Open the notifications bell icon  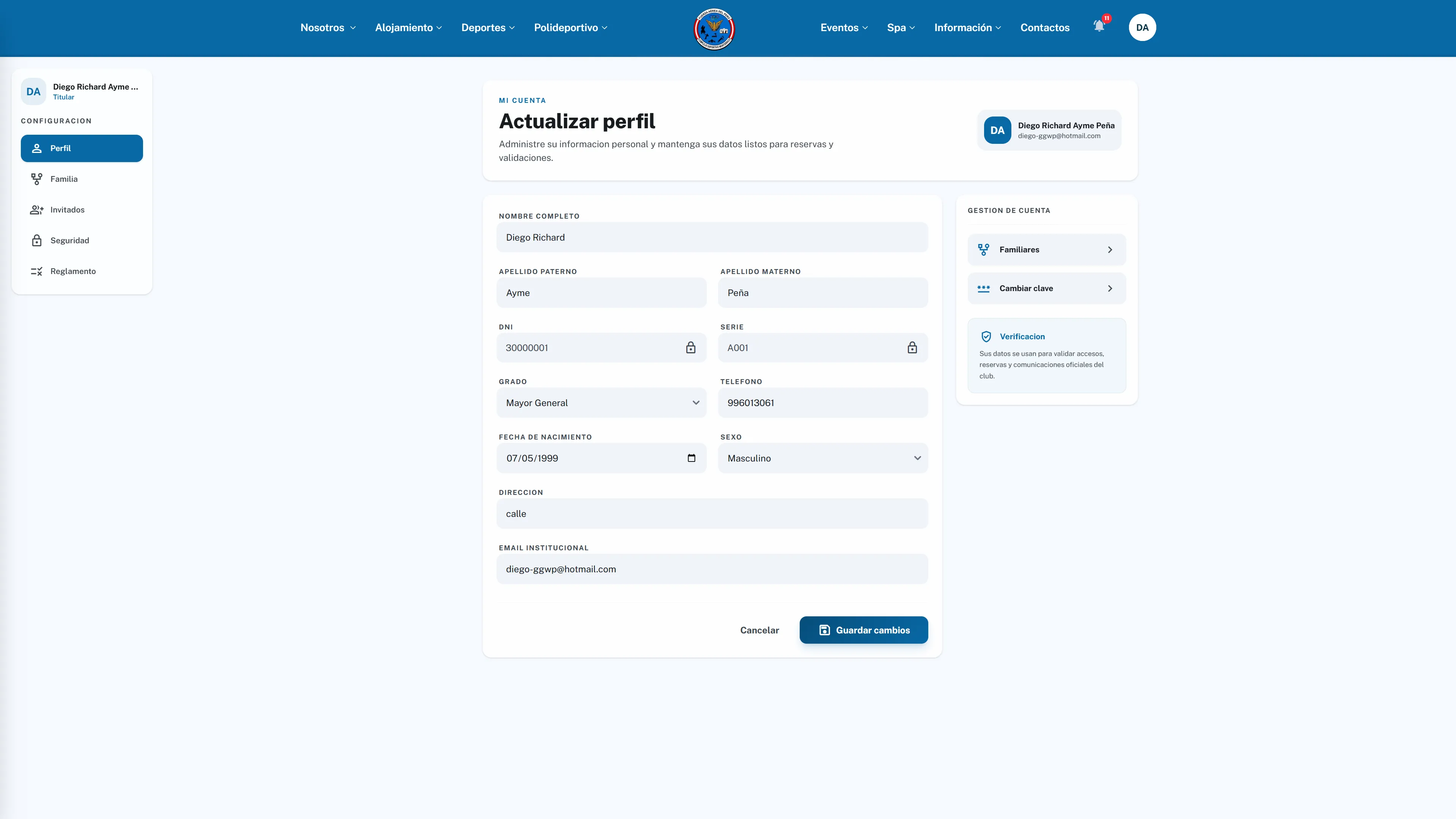[1099, 27]
